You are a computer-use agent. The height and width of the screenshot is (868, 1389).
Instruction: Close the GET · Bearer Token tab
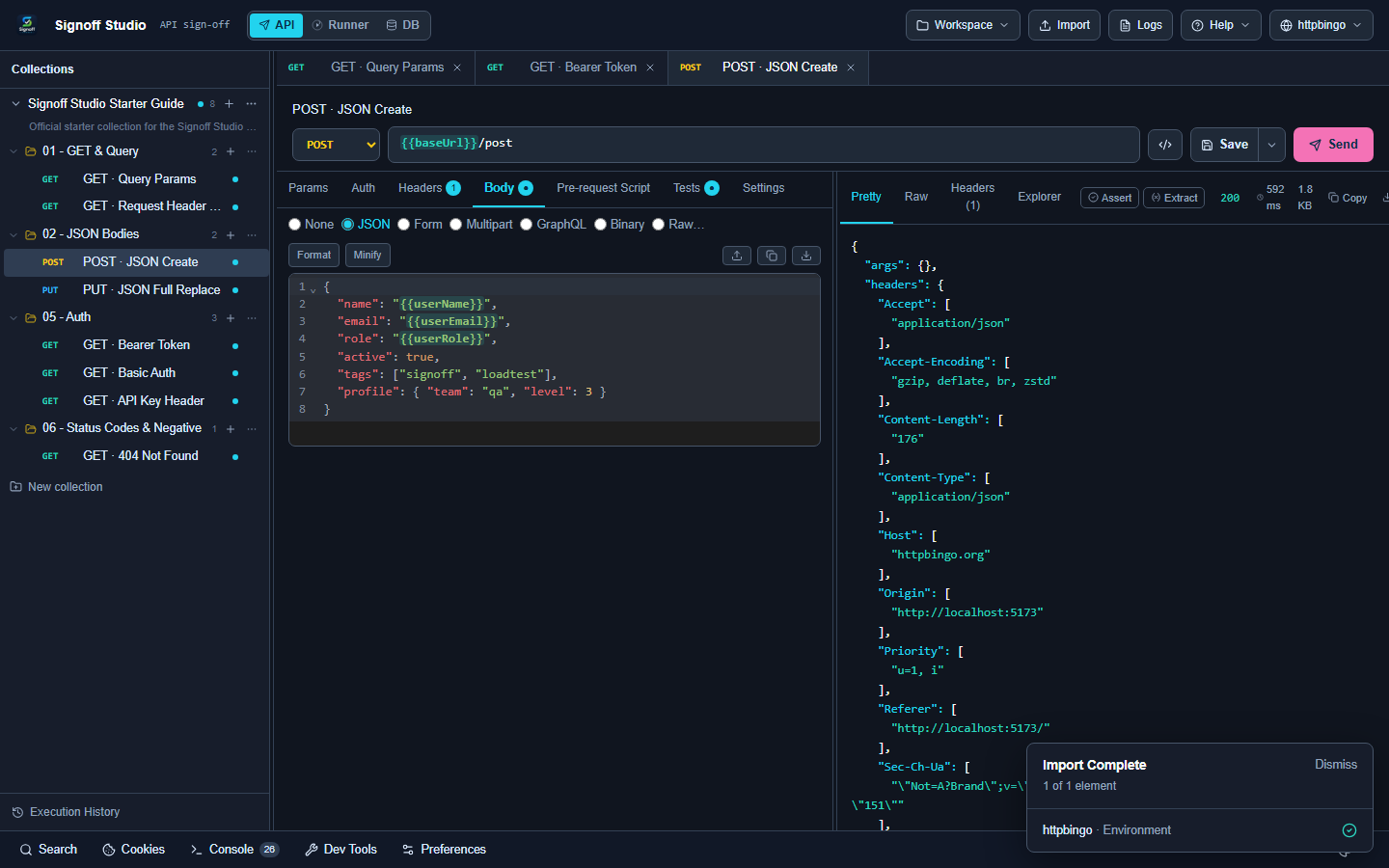pos(650,68)
